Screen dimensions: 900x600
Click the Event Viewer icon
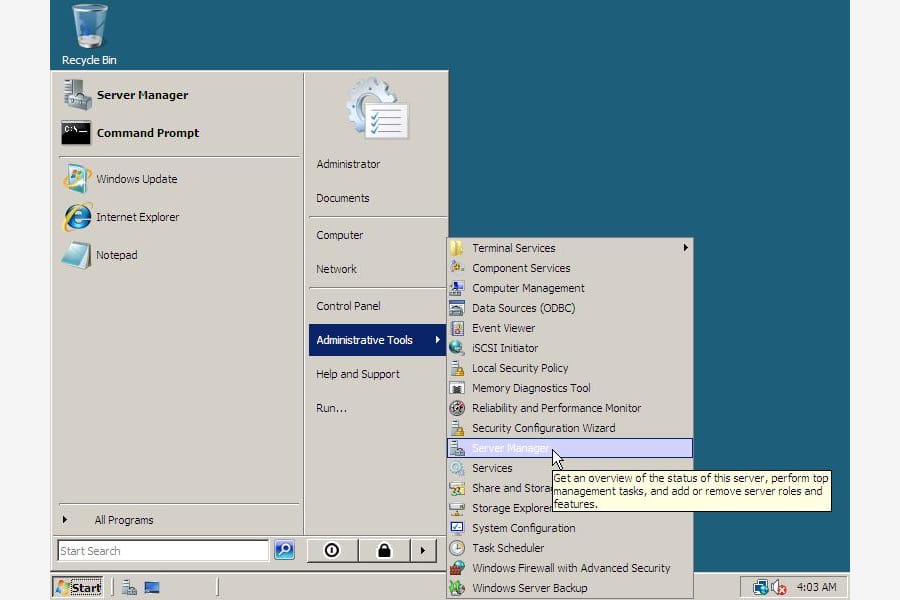pos(457,328)
